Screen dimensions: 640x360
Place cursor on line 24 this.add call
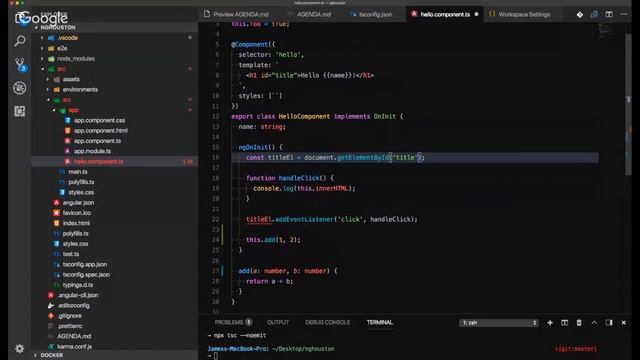click(273, 240)
